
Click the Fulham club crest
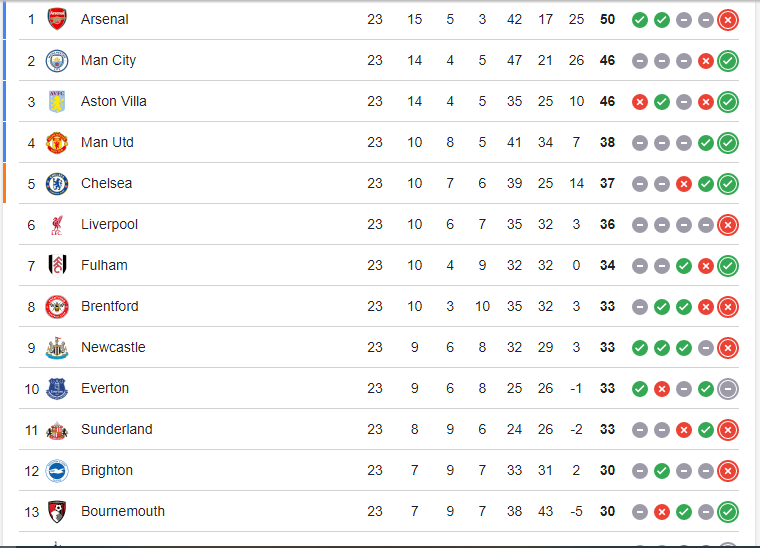(x=56, y=266)
